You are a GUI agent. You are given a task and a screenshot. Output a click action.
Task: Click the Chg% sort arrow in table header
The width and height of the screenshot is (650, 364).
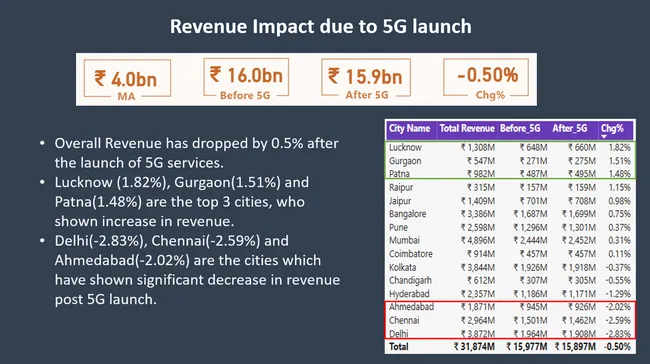pyautogui.click(x=604, y=136)
